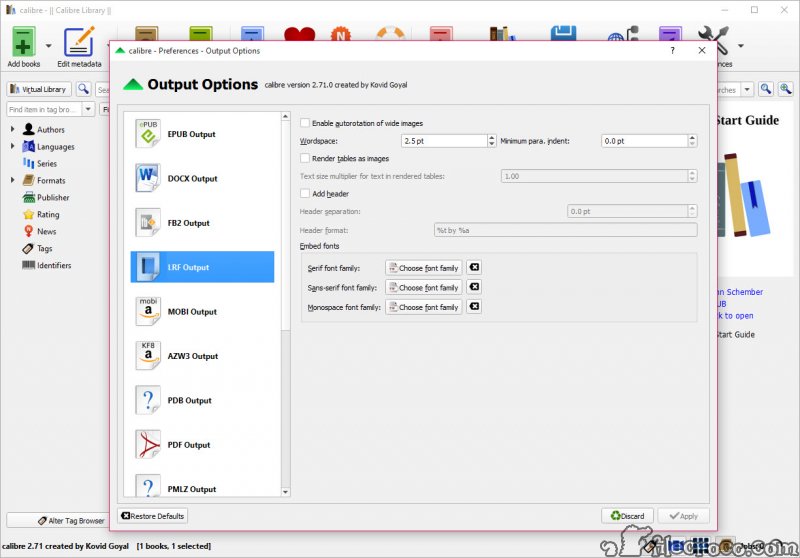Open saved searches dropdown arrow

(747, 89)
